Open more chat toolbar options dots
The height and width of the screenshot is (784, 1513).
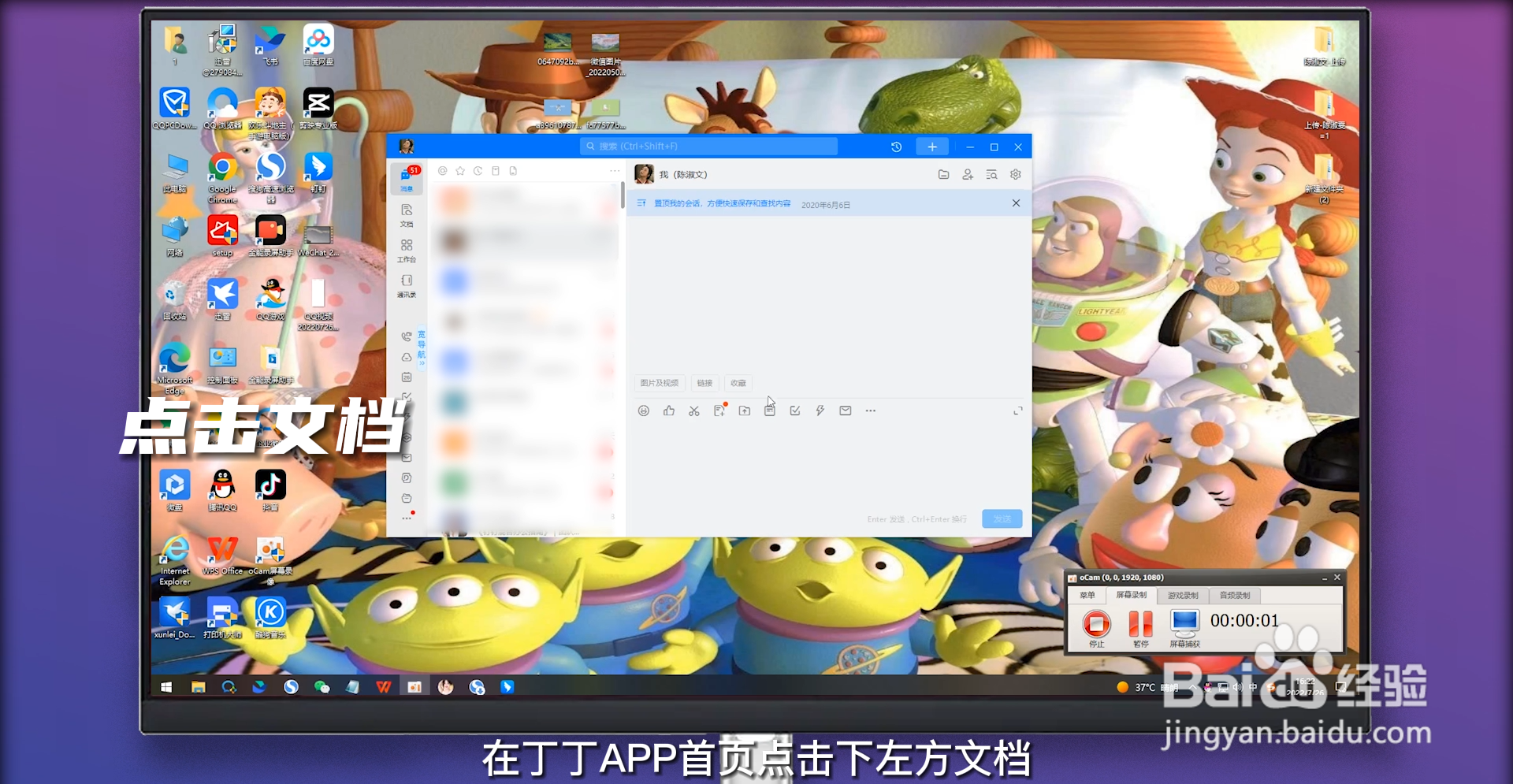871,411
